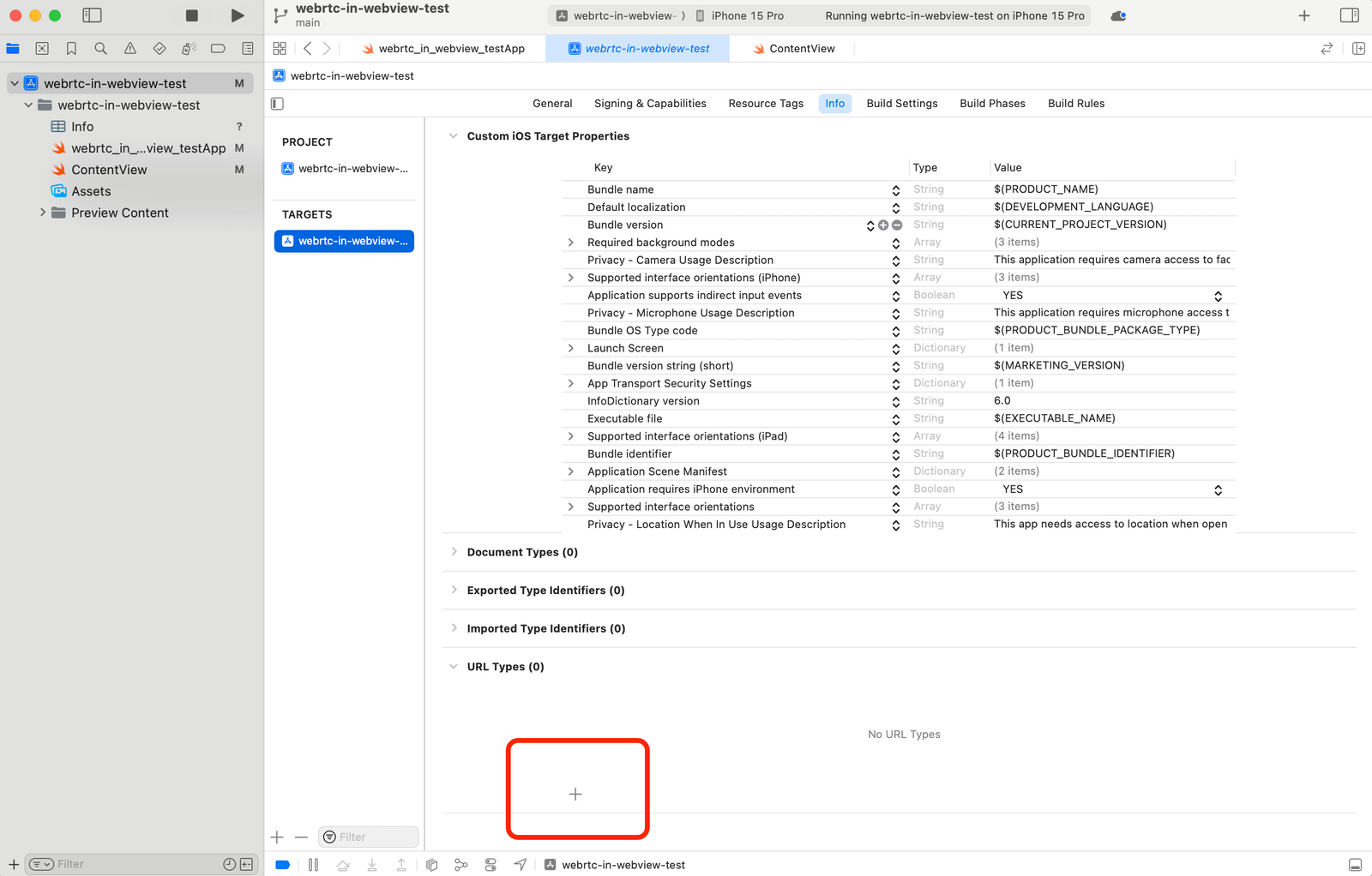
Task: Collapse URL Types section
Action: click(454, 667)
